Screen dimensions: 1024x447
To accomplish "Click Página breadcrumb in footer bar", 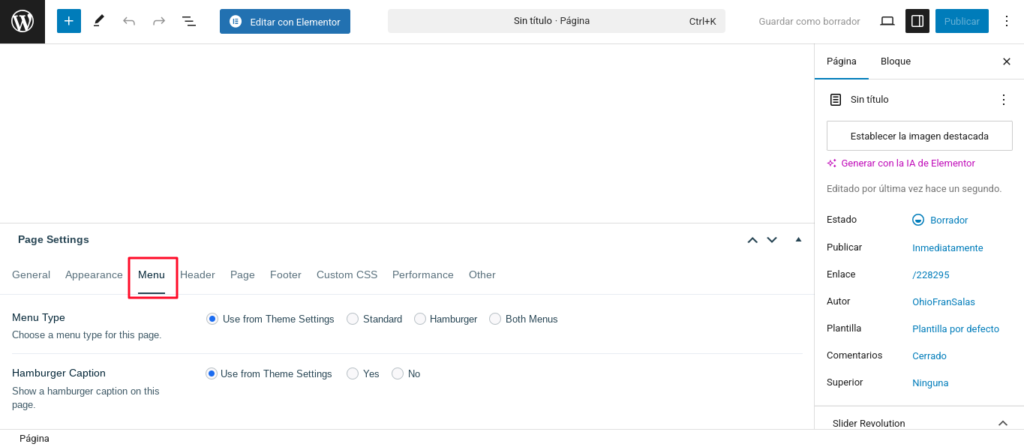I will tap(34, 439).
